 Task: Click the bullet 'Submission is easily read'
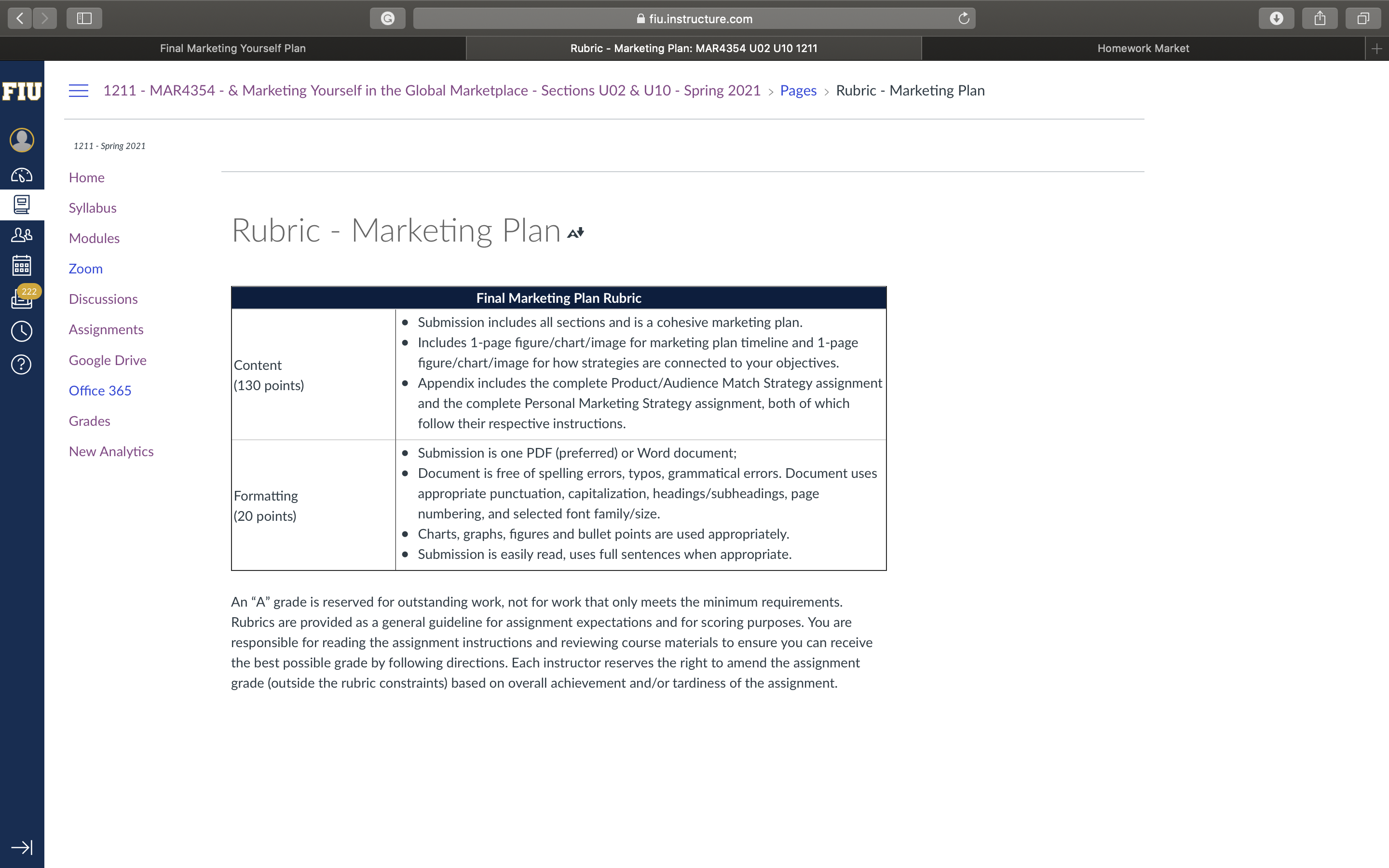(604, 554)
